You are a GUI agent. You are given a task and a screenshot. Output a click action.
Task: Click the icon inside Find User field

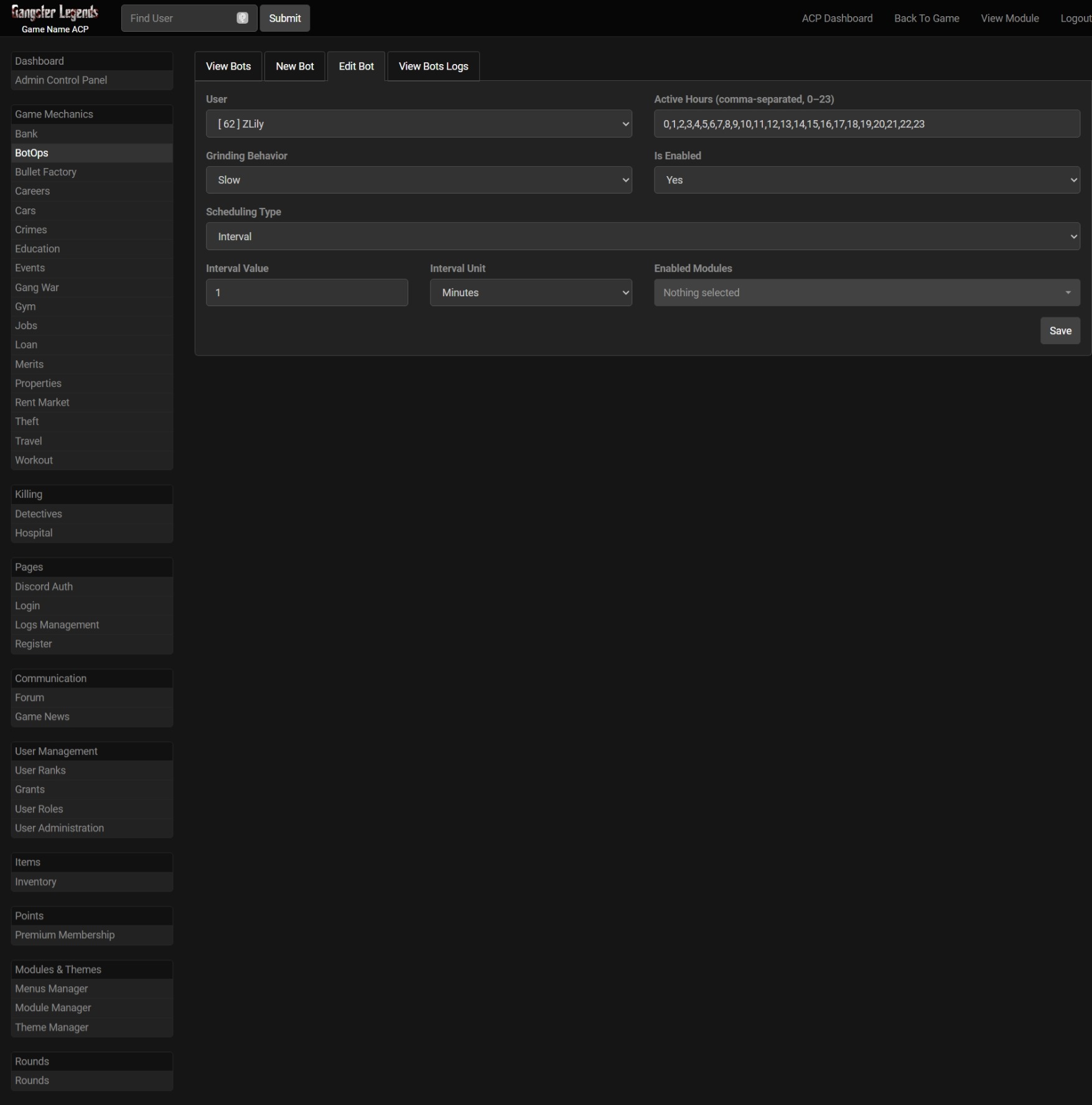coord(242,18)
